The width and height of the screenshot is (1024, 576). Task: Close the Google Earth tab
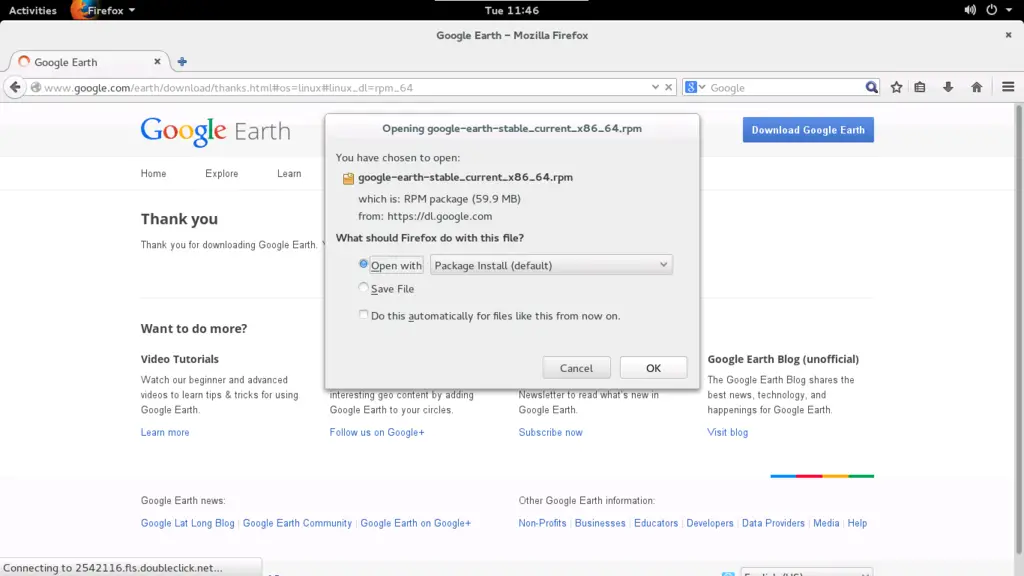tap(157, 61)
